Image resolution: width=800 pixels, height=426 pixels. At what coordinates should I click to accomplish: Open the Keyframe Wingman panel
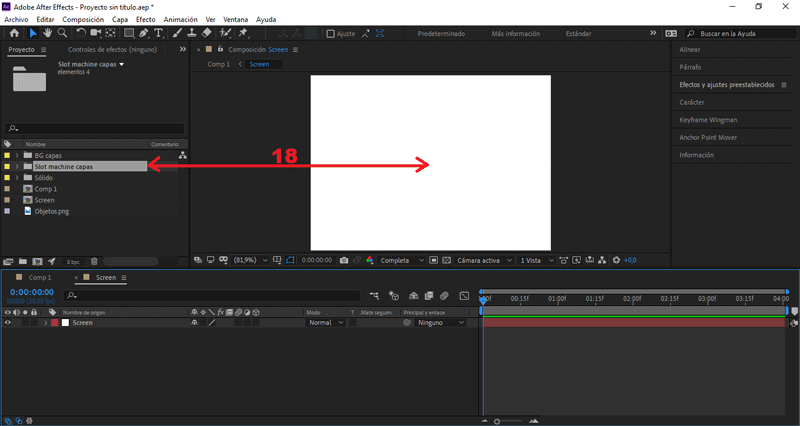click(708, 120)
